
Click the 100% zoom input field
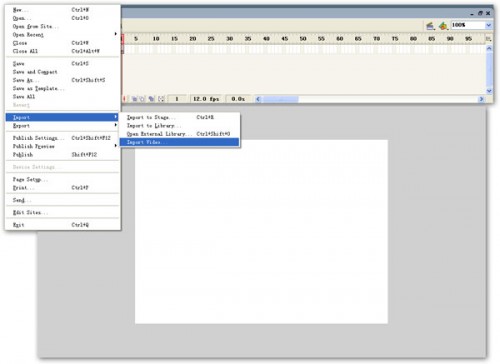(468, 25)
